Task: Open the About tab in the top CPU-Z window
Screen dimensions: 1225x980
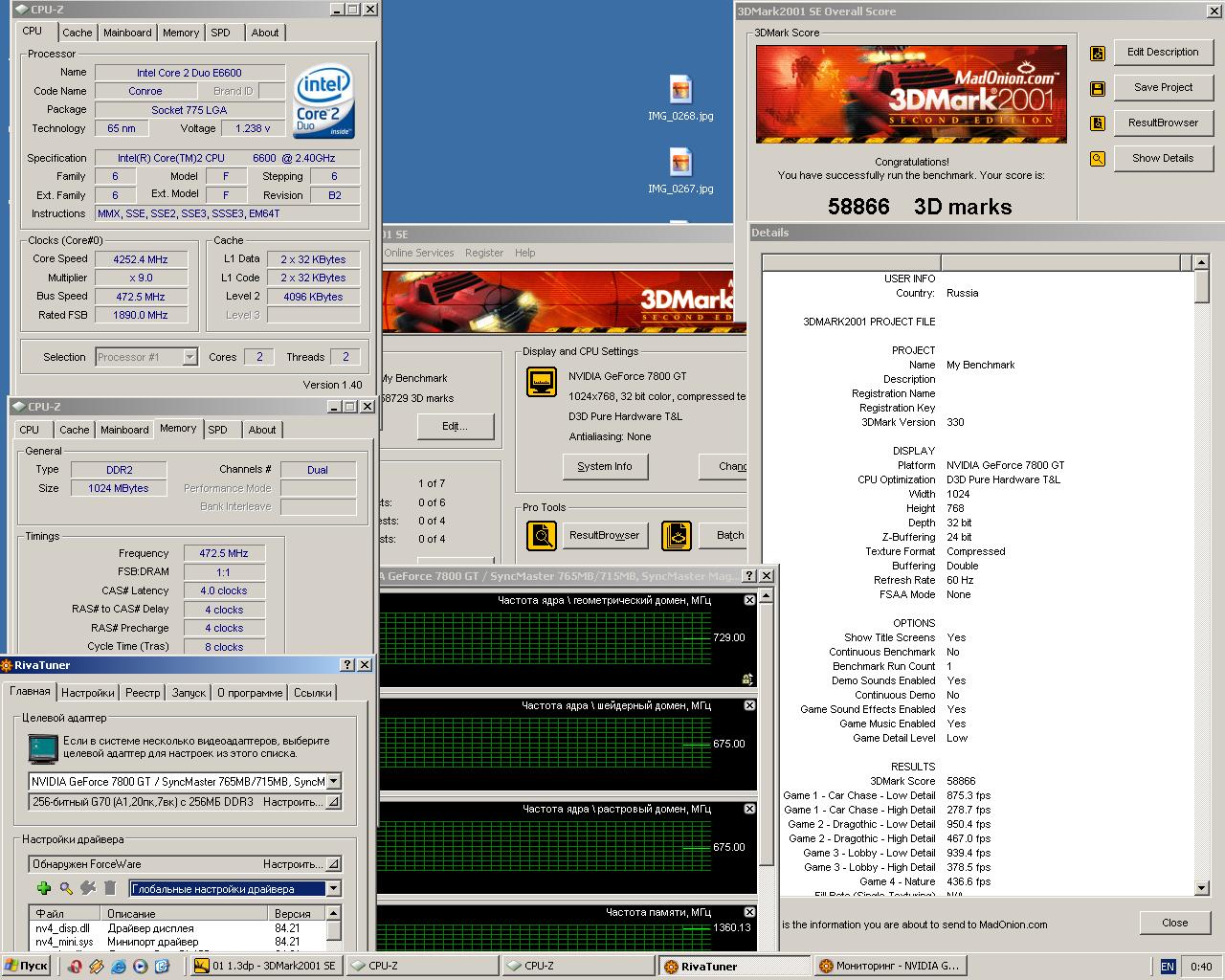Action: point(265,33)
